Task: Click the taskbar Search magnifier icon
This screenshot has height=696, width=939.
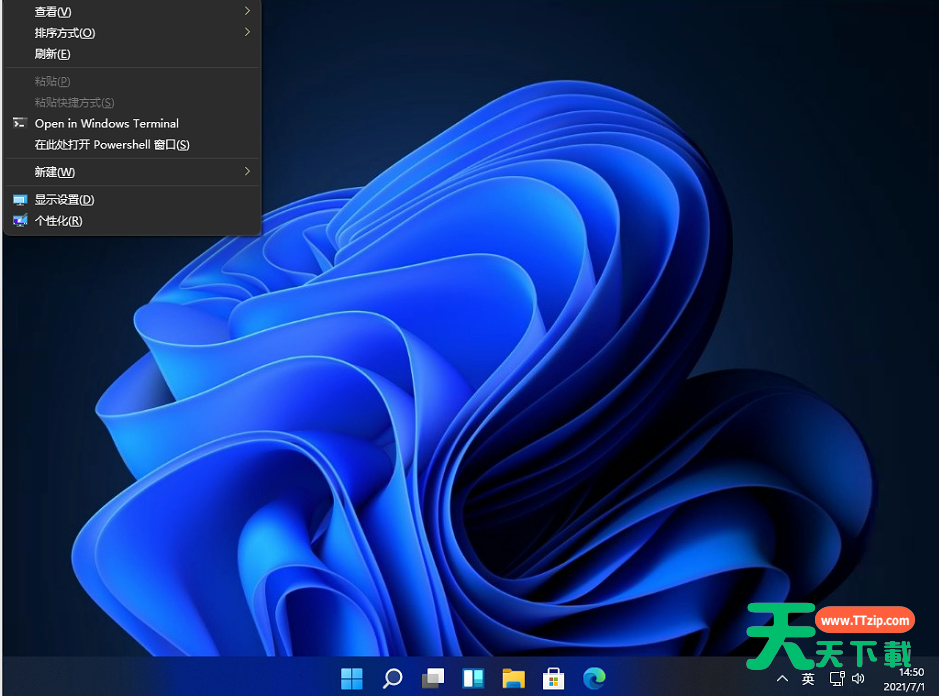Action: [x=392, y=679]
